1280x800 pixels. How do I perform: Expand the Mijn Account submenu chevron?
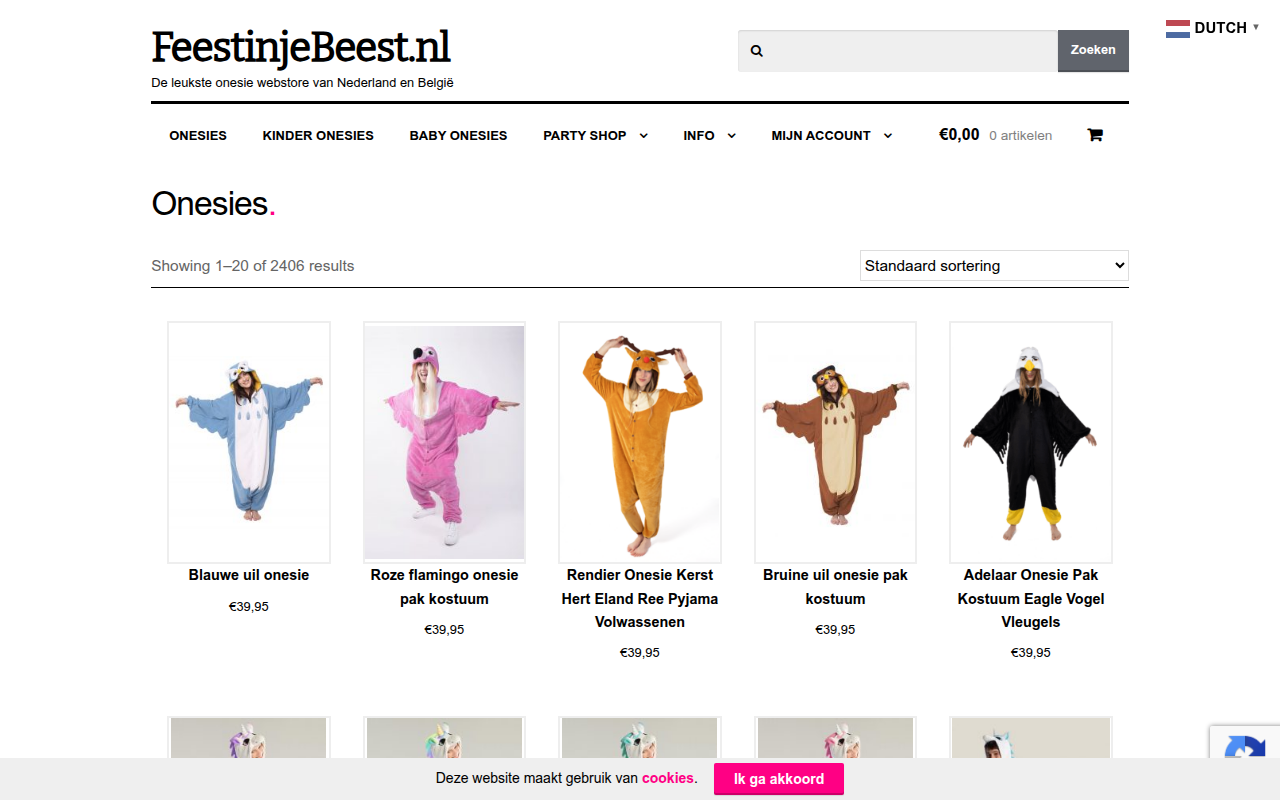coord(887,136)
